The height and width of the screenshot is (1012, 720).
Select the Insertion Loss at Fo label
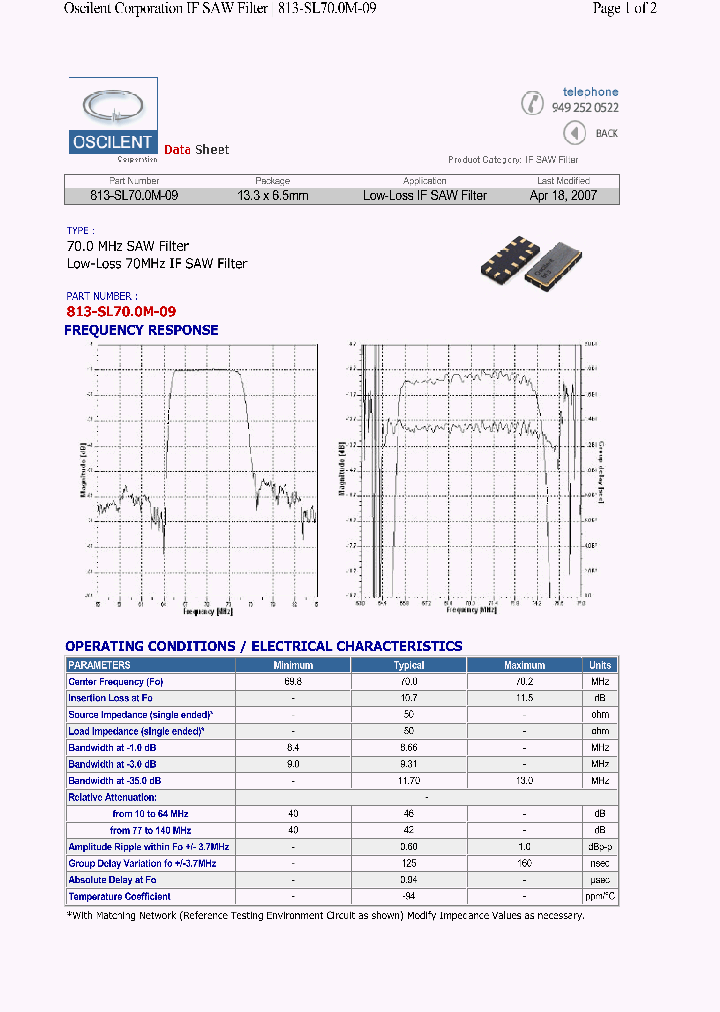110,698
